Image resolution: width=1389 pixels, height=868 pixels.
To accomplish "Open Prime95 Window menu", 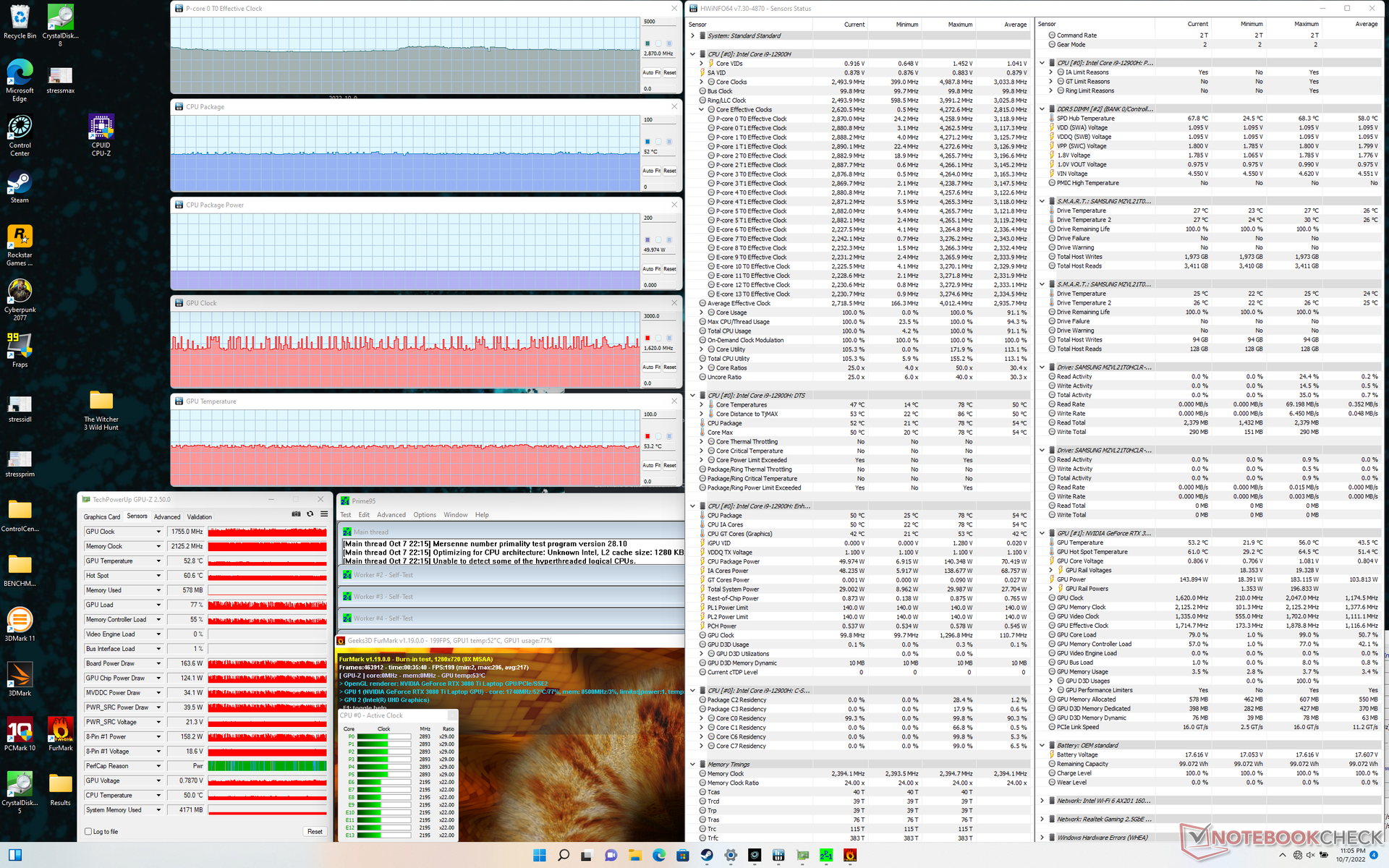I will click(x=455, y=515).
